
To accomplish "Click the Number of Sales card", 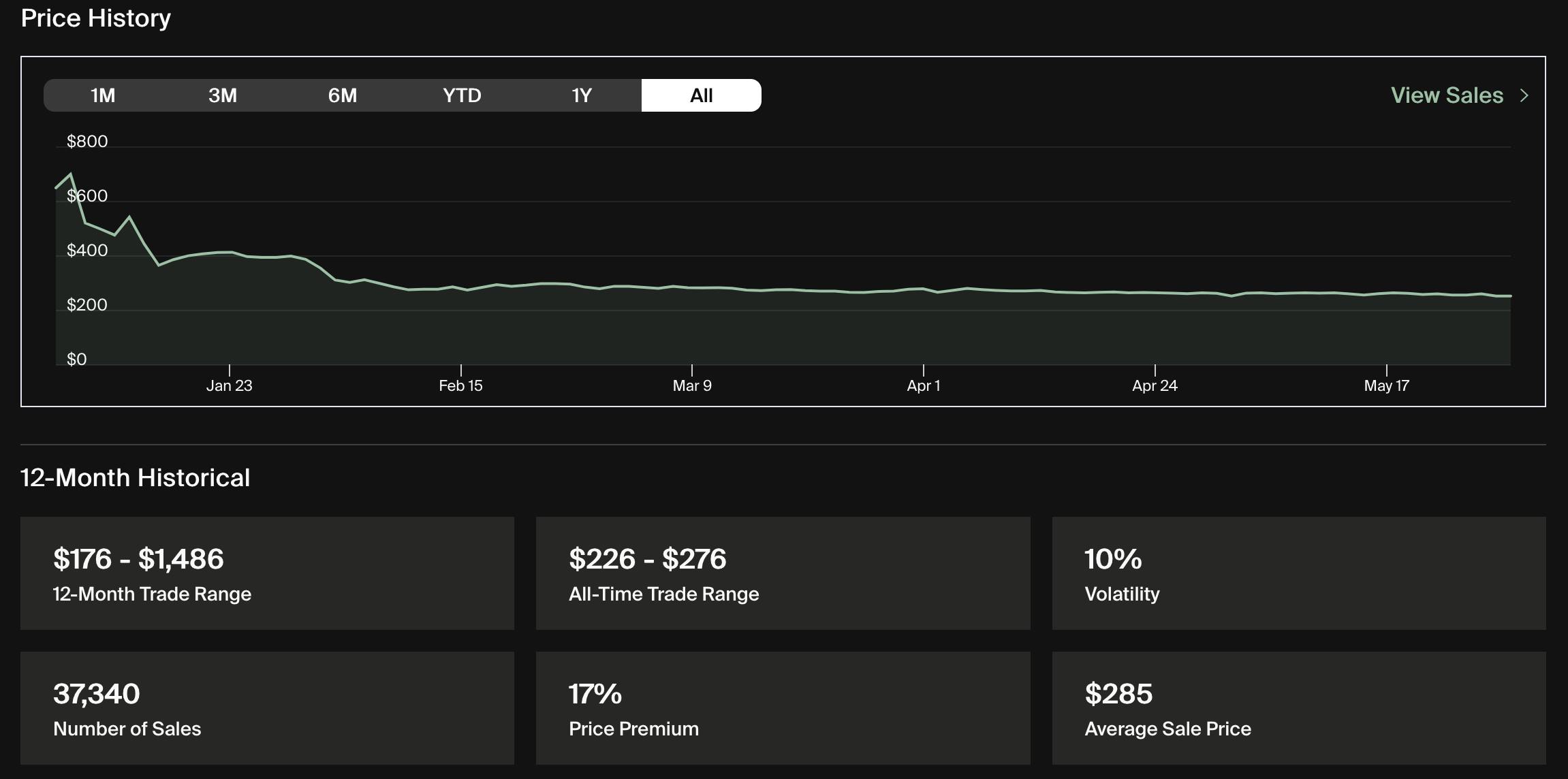I will [x=267, y=708].
